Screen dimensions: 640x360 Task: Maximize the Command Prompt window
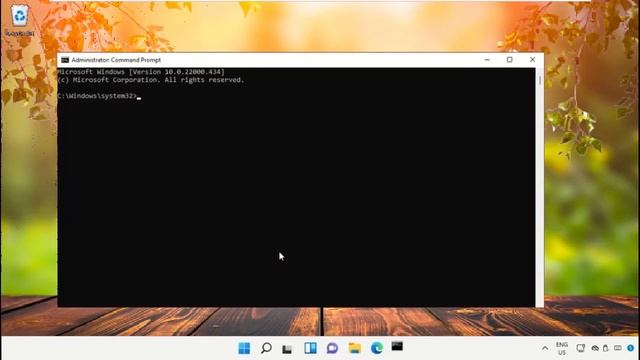(x=509, y=60)
